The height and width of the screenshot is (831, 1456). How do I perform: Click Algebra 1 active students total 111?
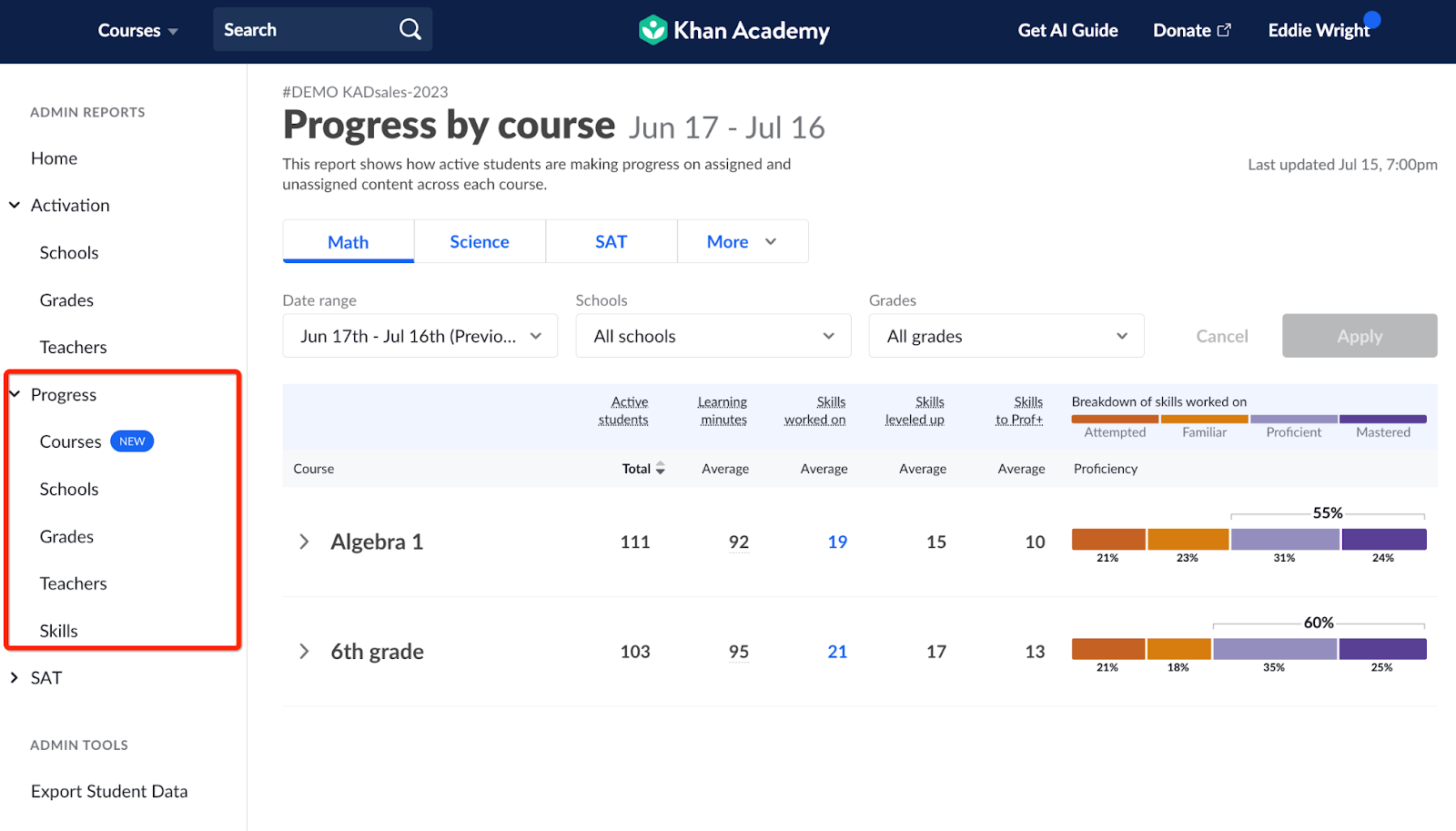635,542
